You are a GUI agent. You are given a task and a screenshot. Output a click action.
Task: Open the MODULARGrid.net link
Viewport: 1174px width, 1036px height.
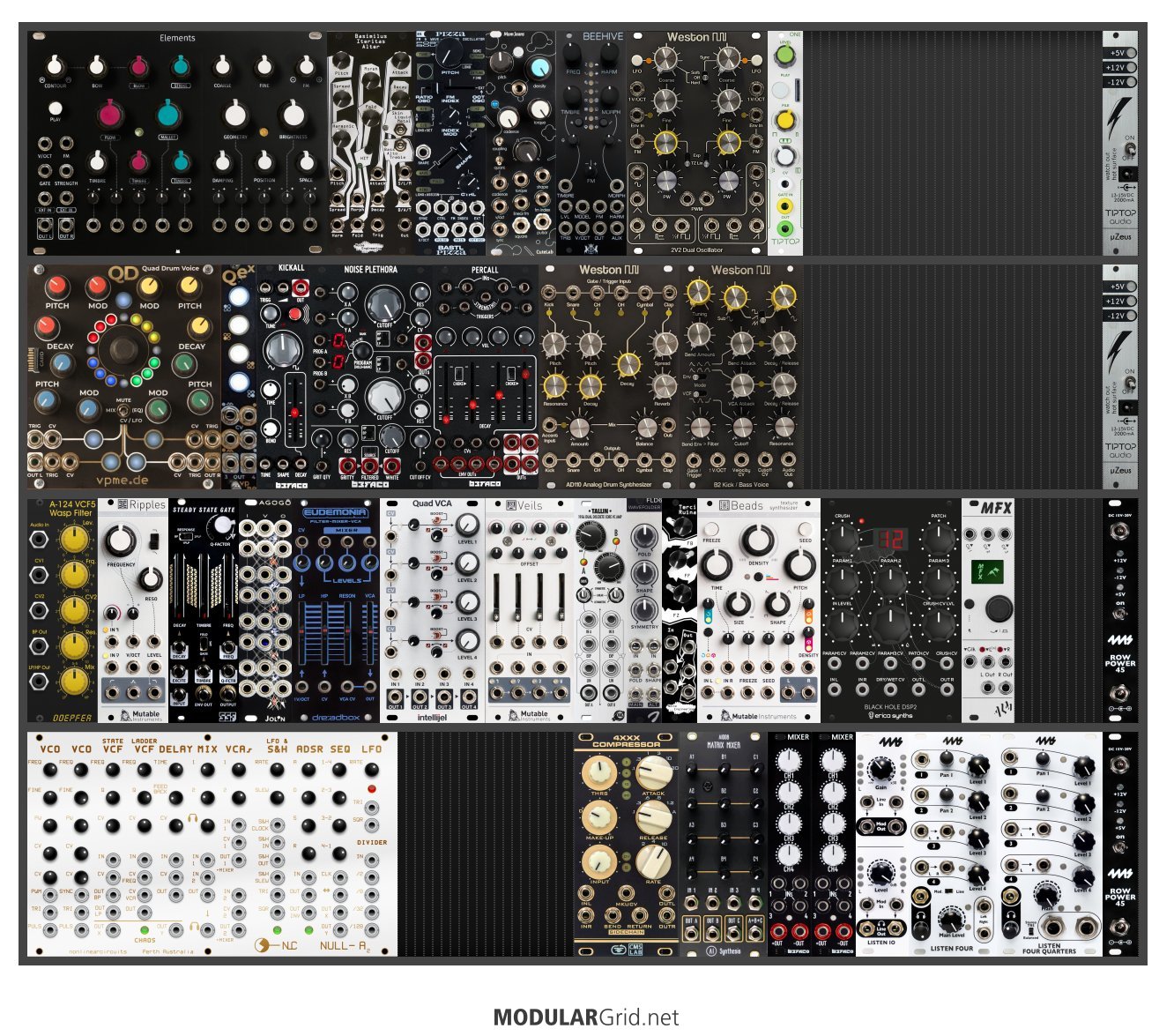pyautogui.click(x=586, y=1017)
